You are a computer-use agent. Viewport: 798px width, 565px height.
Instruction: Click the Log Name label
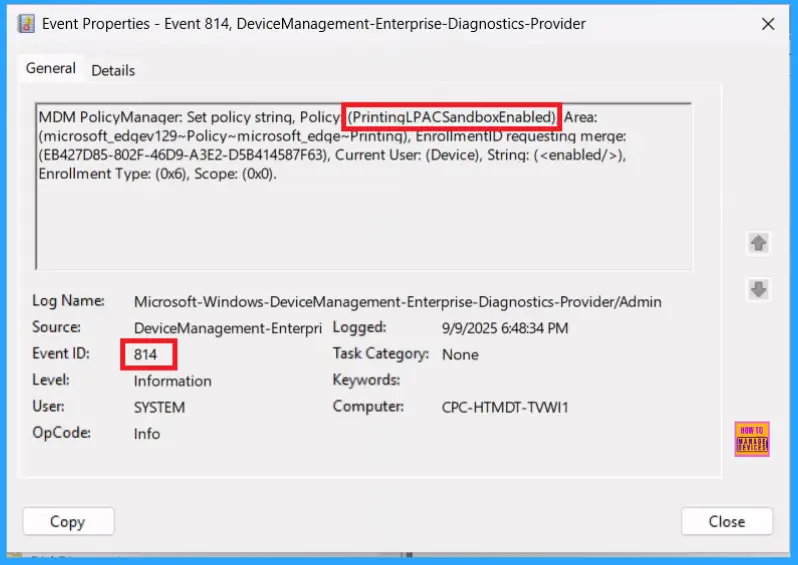click(68, 301)
